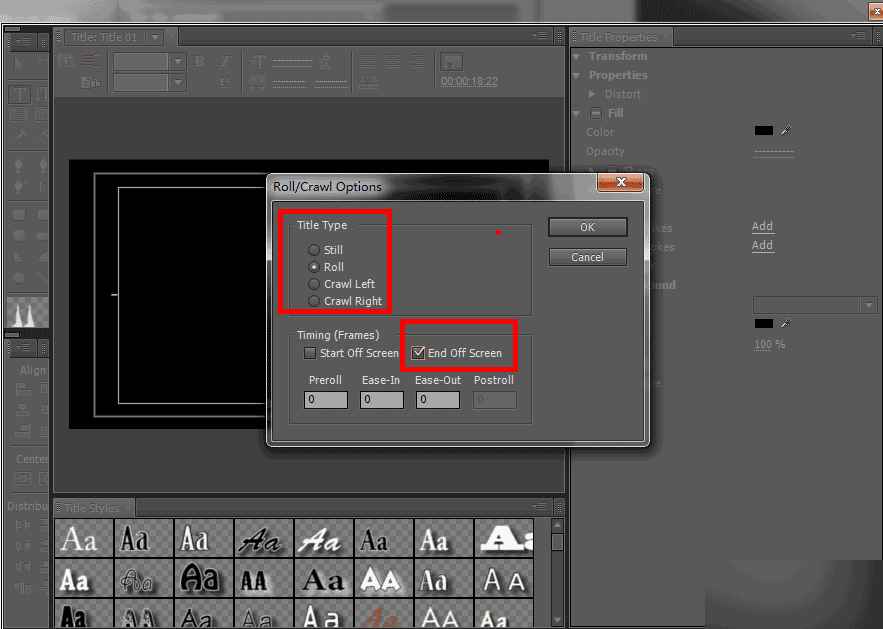
Task: Click the Underline text style icon
Action: (225, 82)
